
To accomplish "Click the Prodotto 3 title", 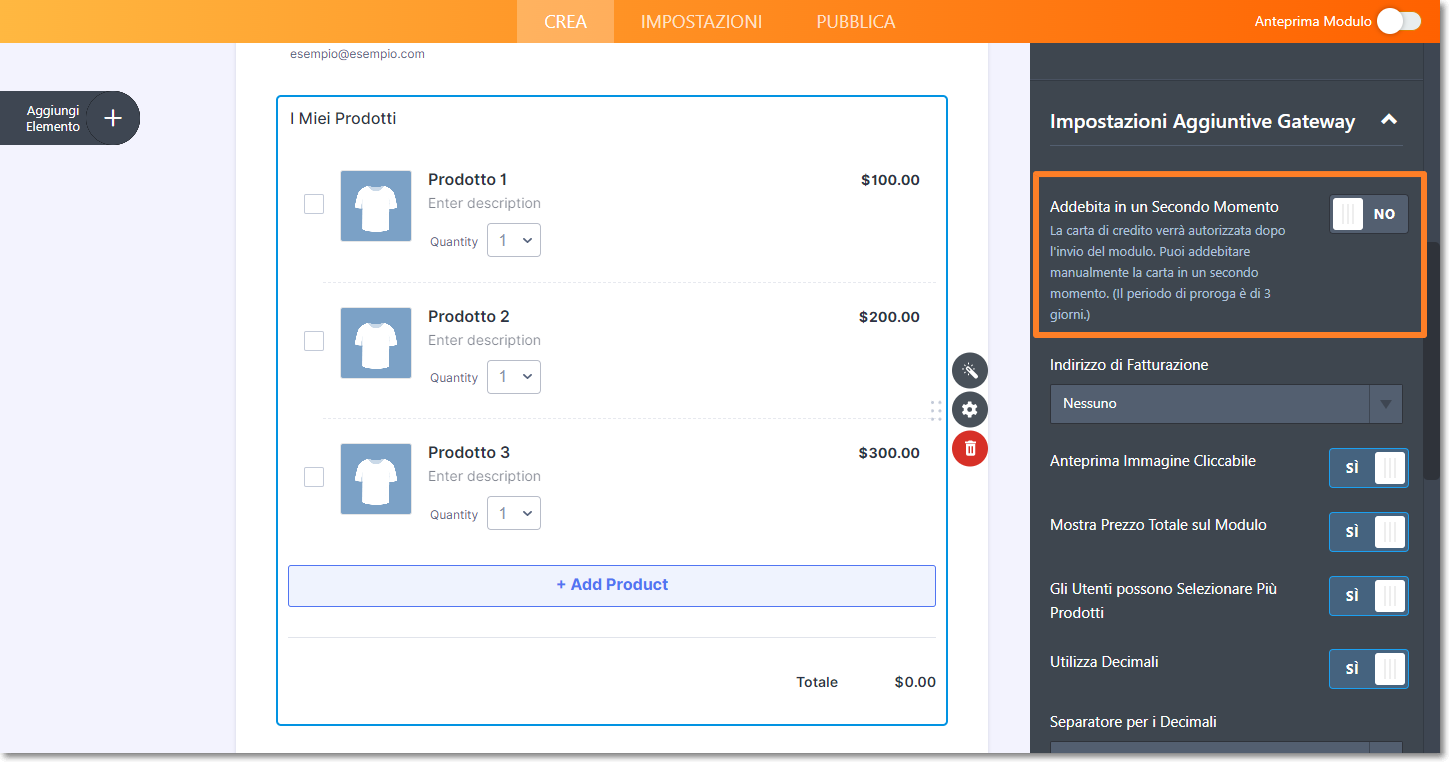I will (469, 453).
